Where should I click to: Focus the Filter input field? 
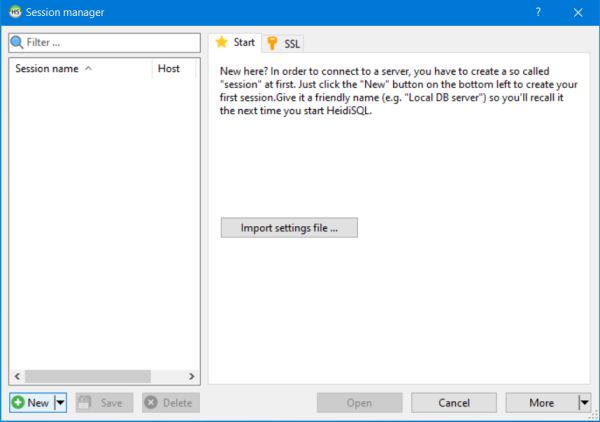(104, 42)
